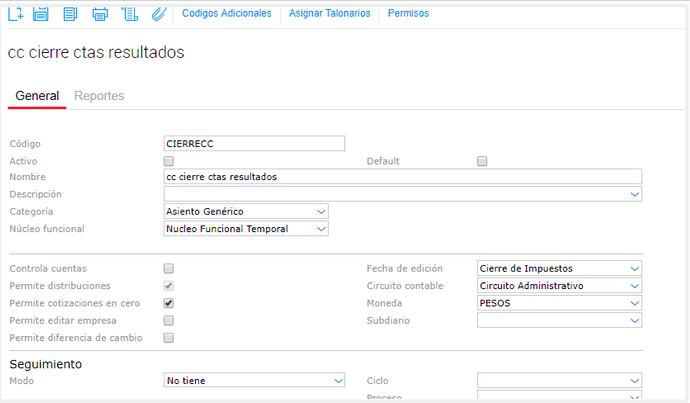
Task: Click the Nombre input field
Action: coord(403,176)
